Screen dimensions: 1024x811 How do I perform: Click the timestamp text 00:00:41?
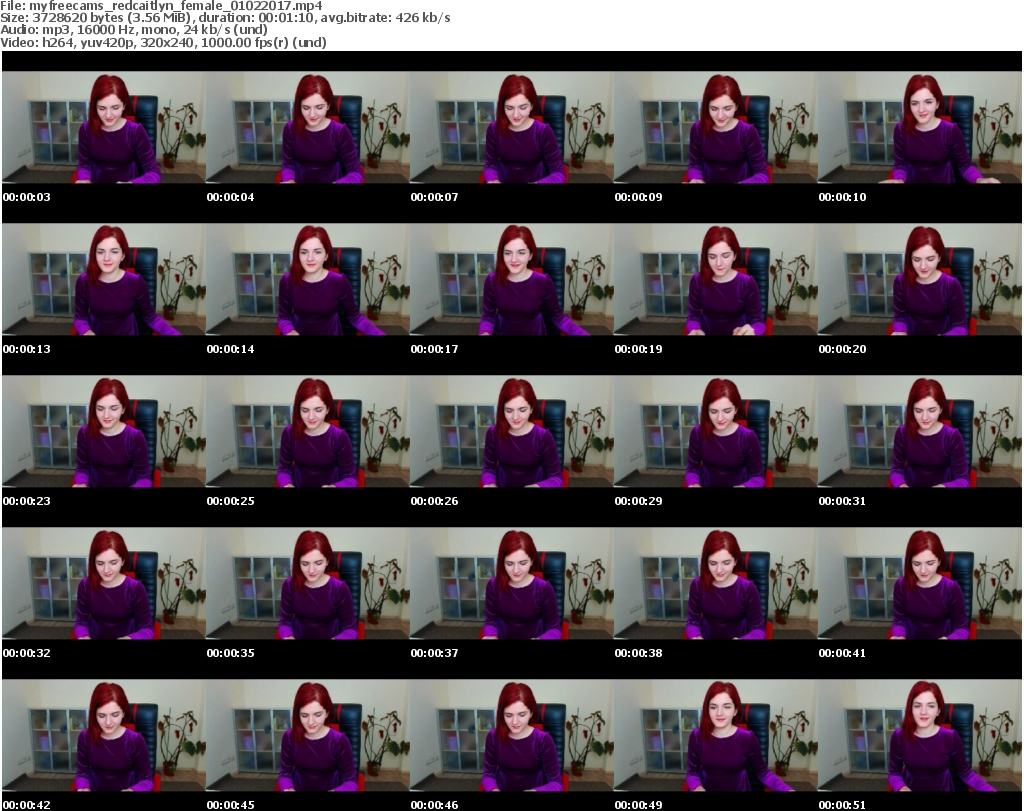(842, 653)
